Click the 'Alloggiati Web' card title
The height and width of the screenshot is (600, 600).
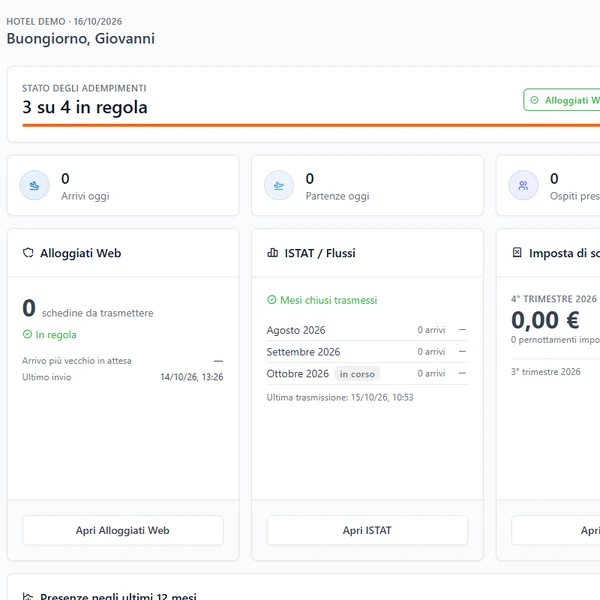click(x=80, y=253)
